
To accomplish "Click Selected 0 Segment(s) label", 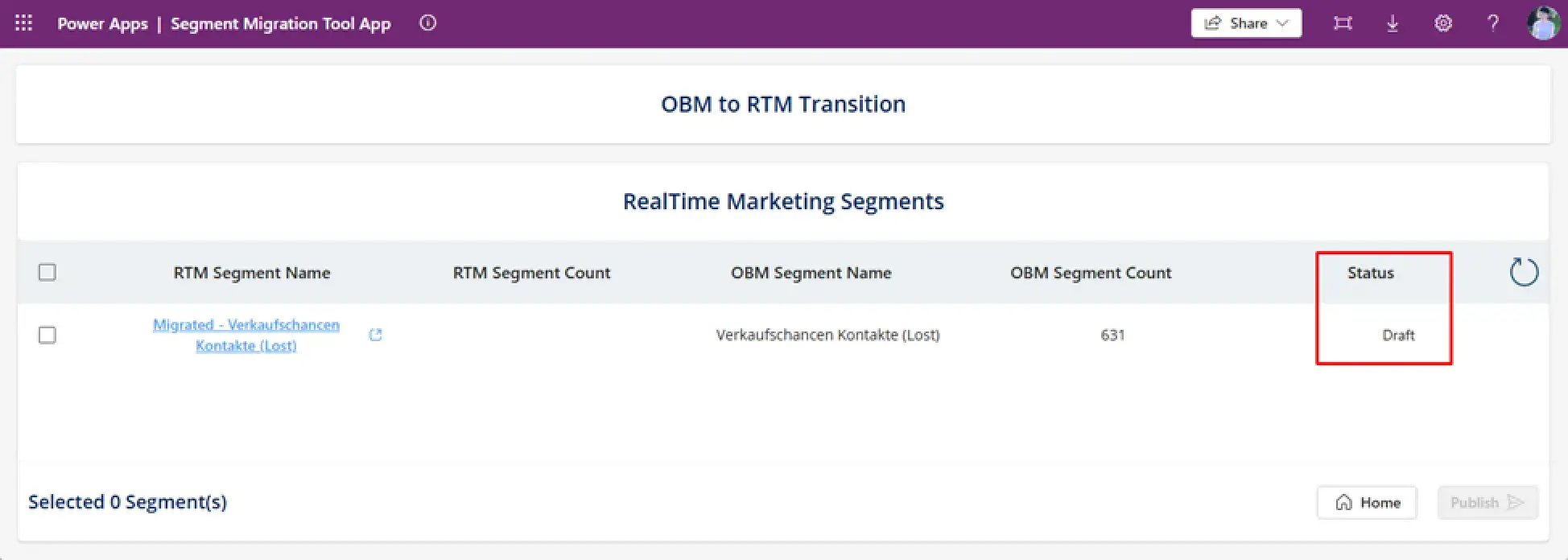I will click(128, 502).
